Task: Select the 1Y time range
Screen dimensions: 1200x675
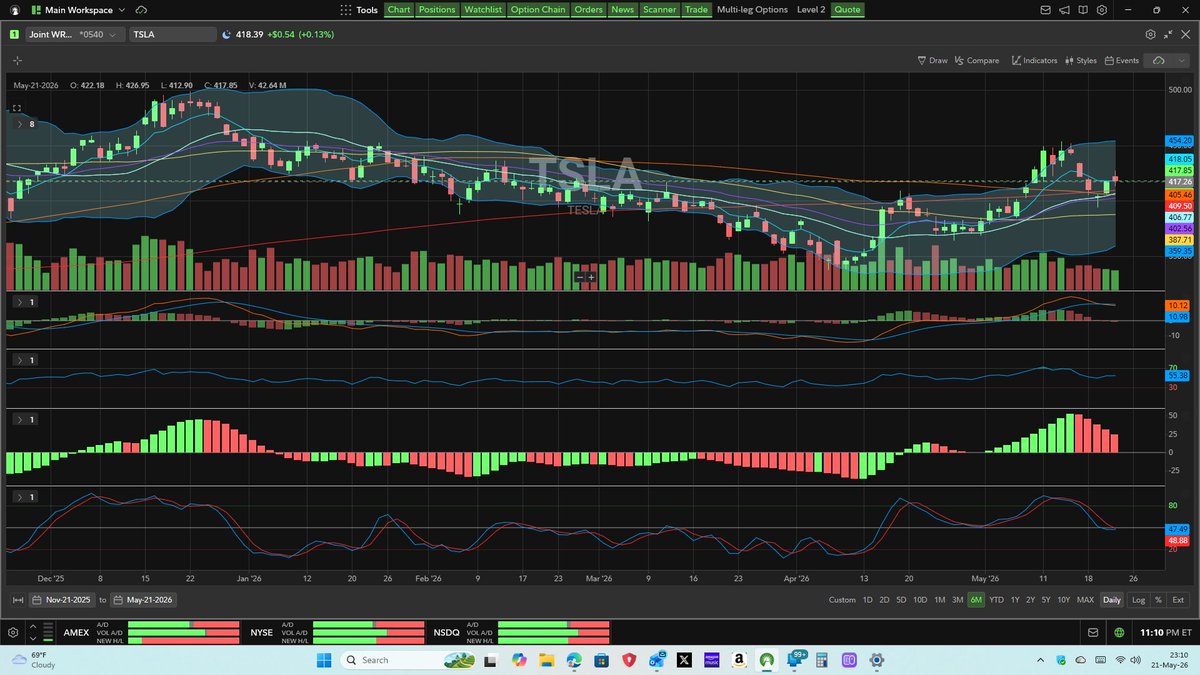Action: [x=1015, y=600]
